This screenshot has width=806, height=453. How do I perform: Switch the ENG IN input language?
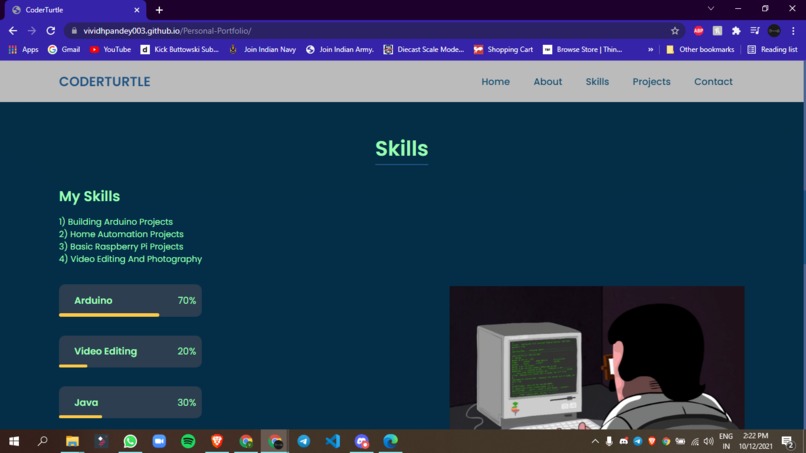click(726, 441)
